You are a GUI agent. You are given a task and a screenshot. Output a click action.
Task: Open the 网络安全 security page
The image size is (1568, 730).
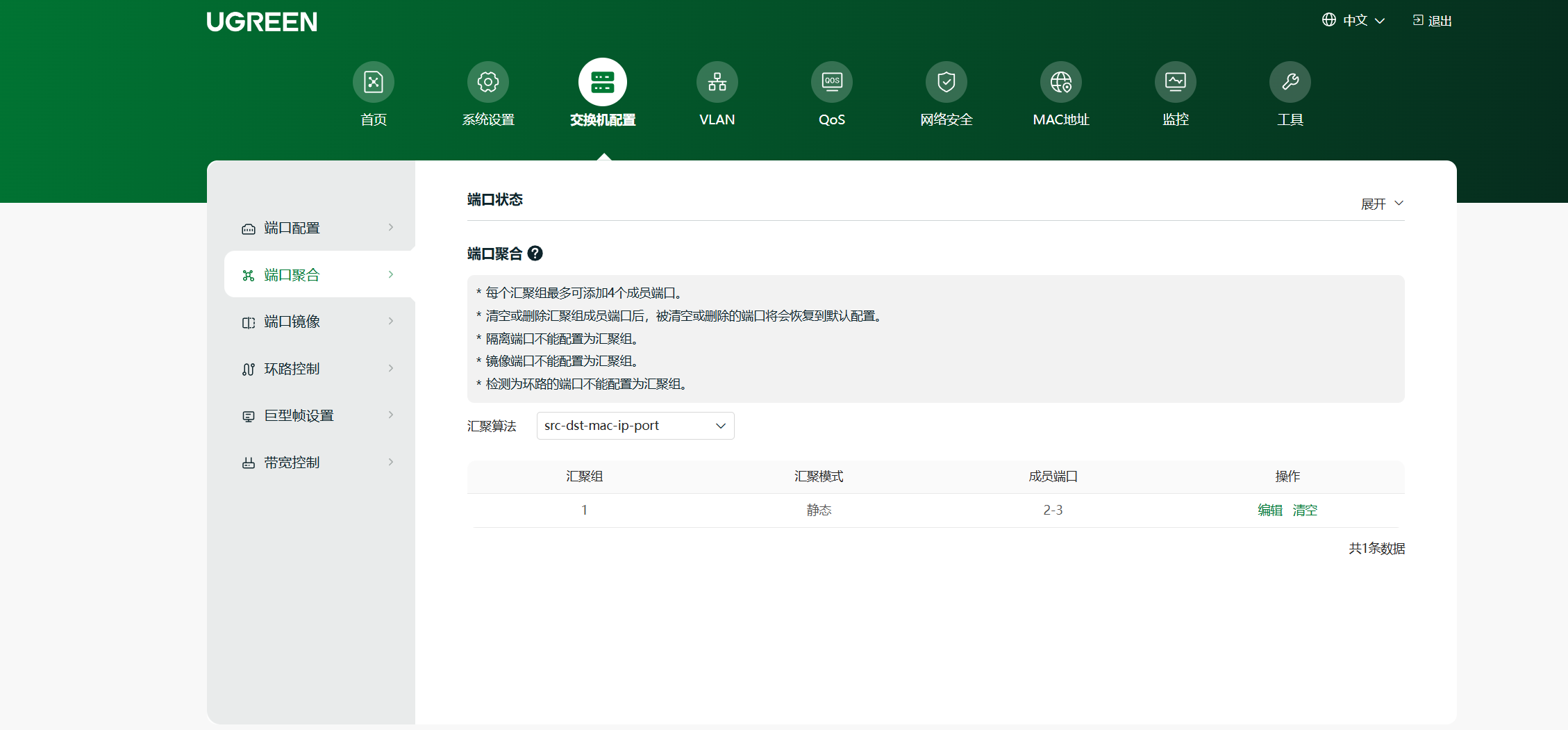coord(946,94)
